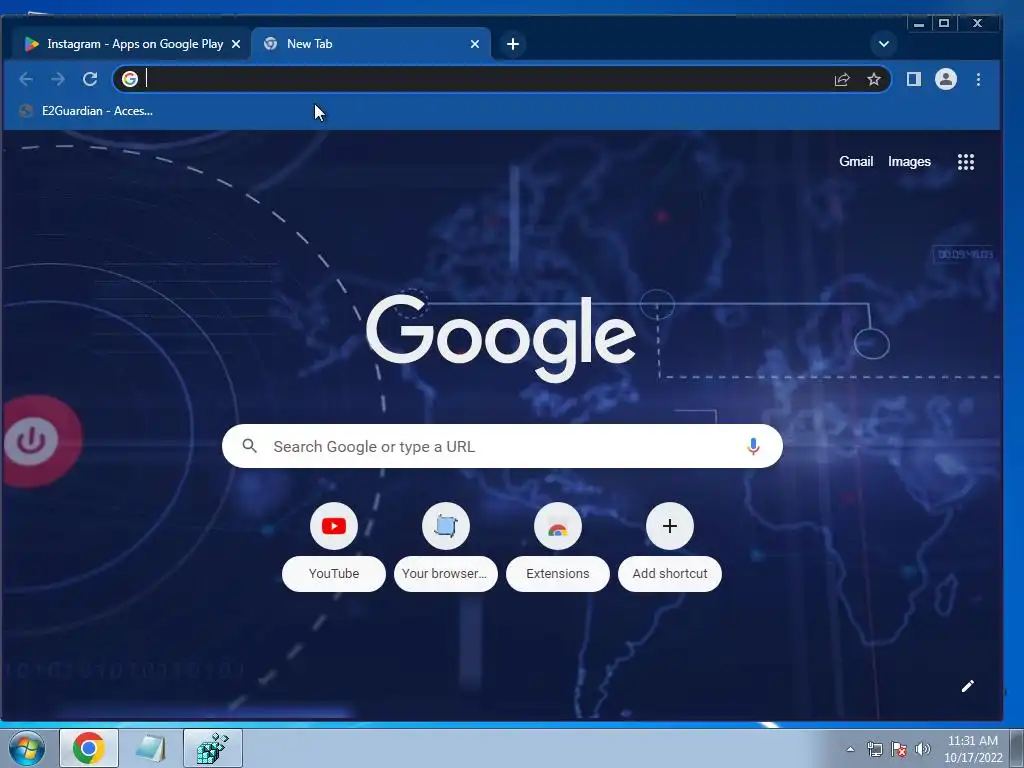Click the Your browser... shortcut label
This screenshot has height=768, width=1024.
445,573
